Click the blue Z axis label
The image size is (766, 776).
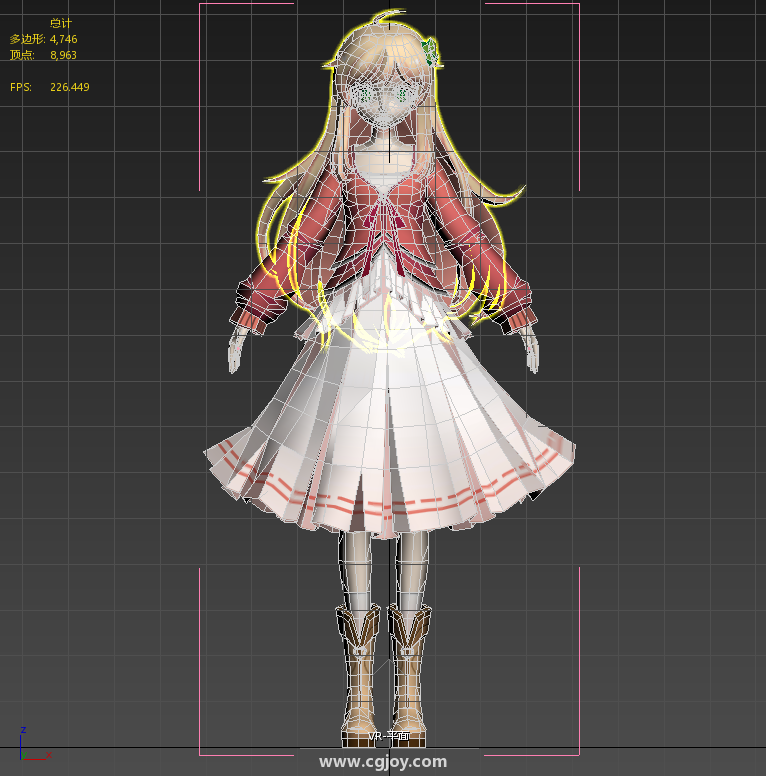[22, 730]
